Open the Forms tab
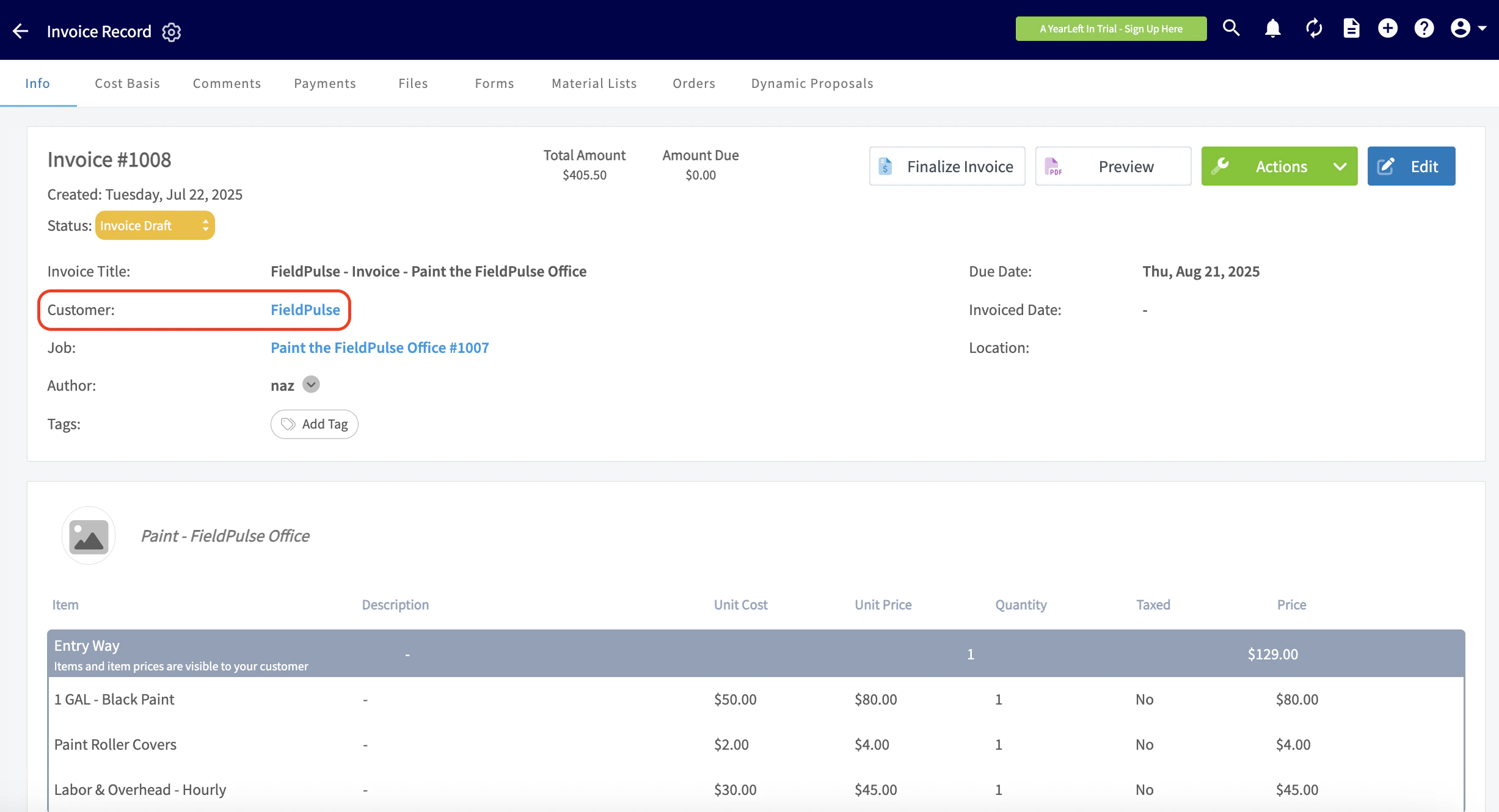Screen dimensions: 1499x812 point(494,83)
